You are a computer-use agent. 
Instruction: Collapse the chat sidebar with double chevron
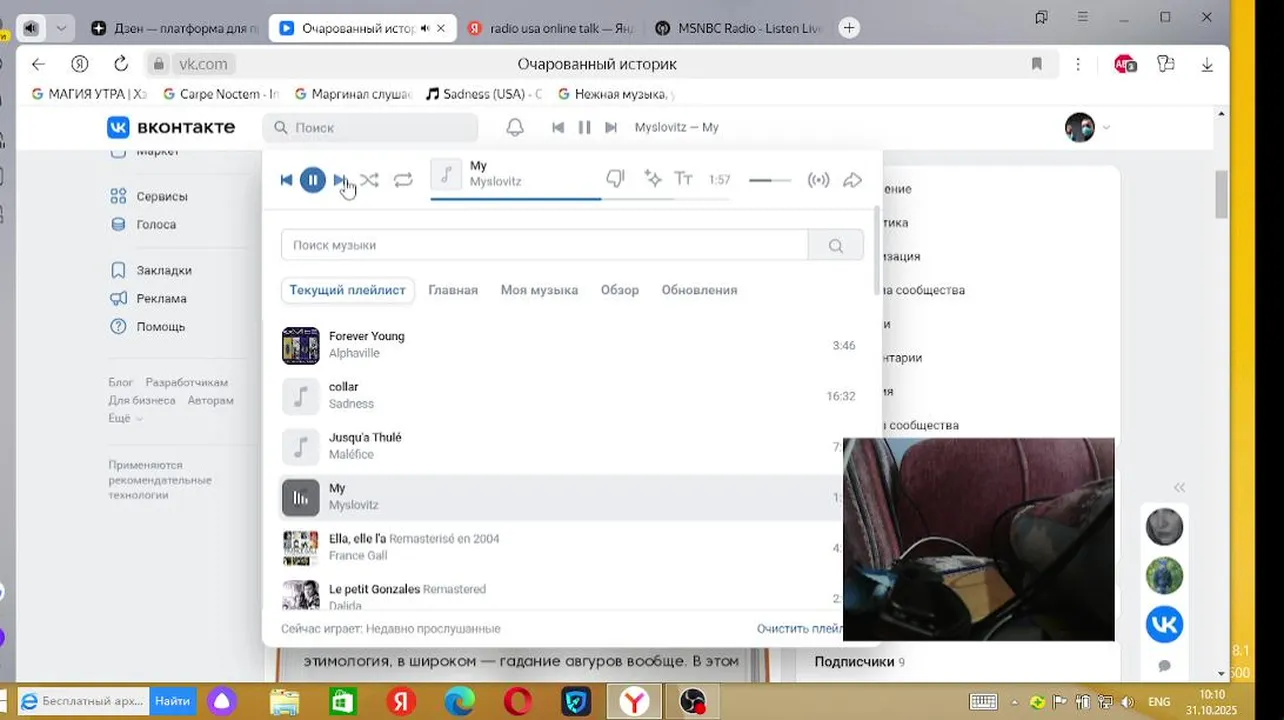(x=1179, y=488)
